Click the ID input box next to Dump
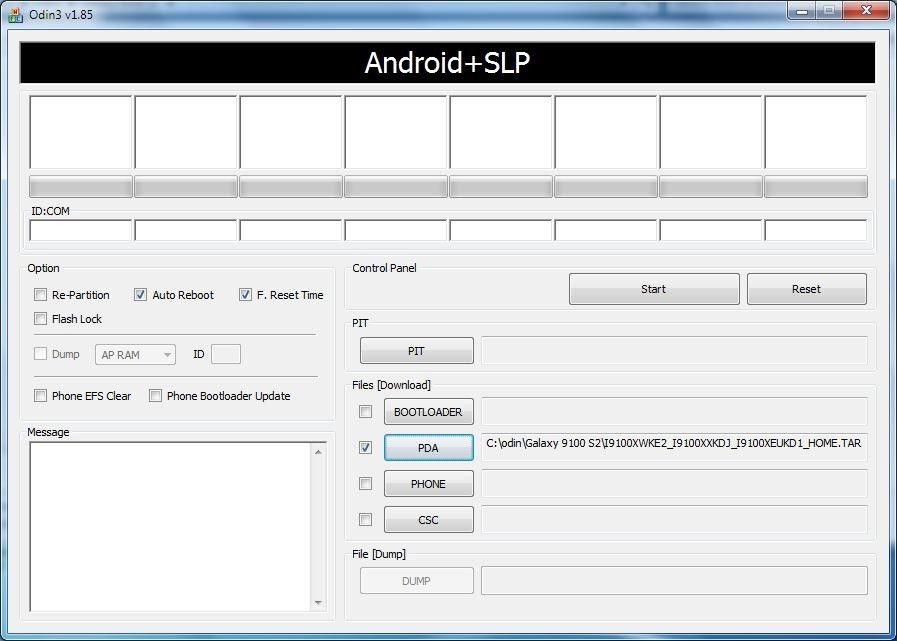The image size is (897, 641). [x=226, y=354]
